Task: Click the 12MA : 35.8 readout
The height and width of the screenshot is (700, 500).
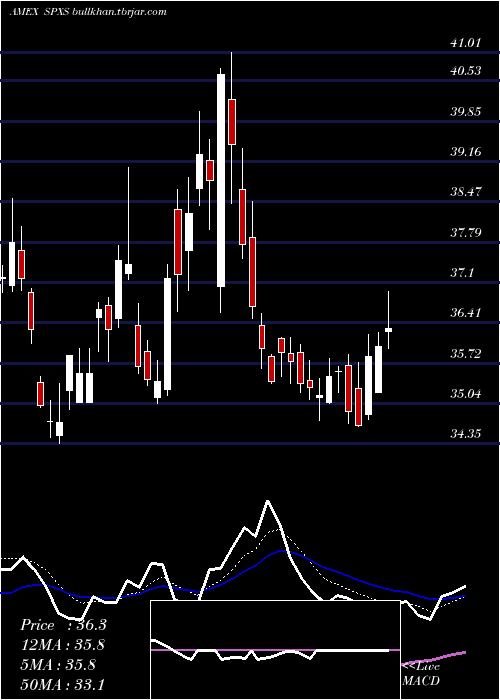Action: coord(63,645)
